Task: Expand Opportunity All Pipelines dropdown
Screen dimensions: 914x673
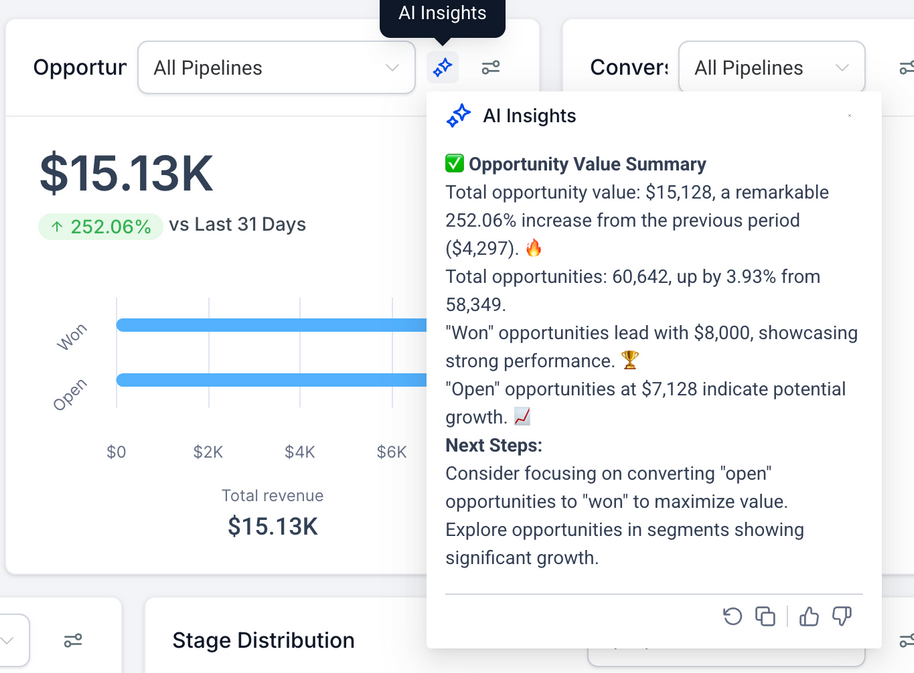Action: [276, 68]
